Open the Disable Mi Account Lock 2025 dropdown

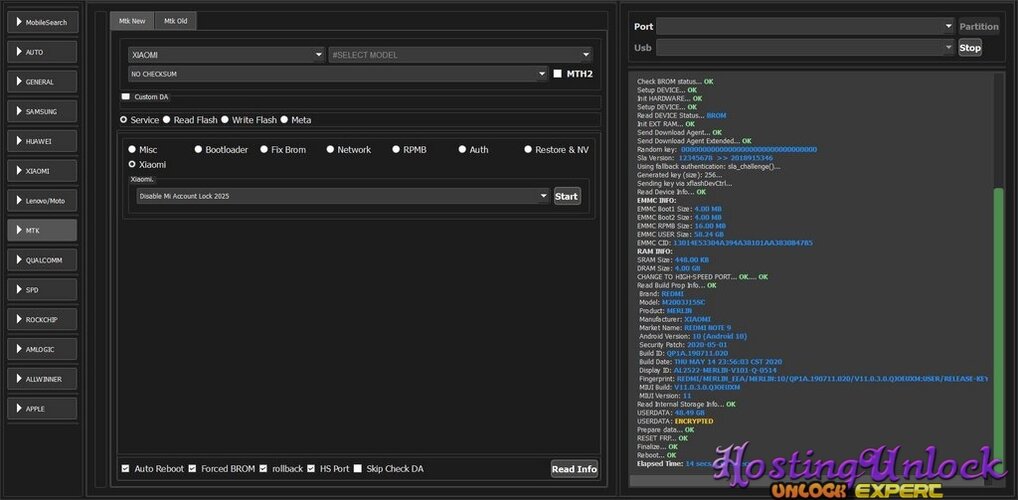[x=343, y=196]
